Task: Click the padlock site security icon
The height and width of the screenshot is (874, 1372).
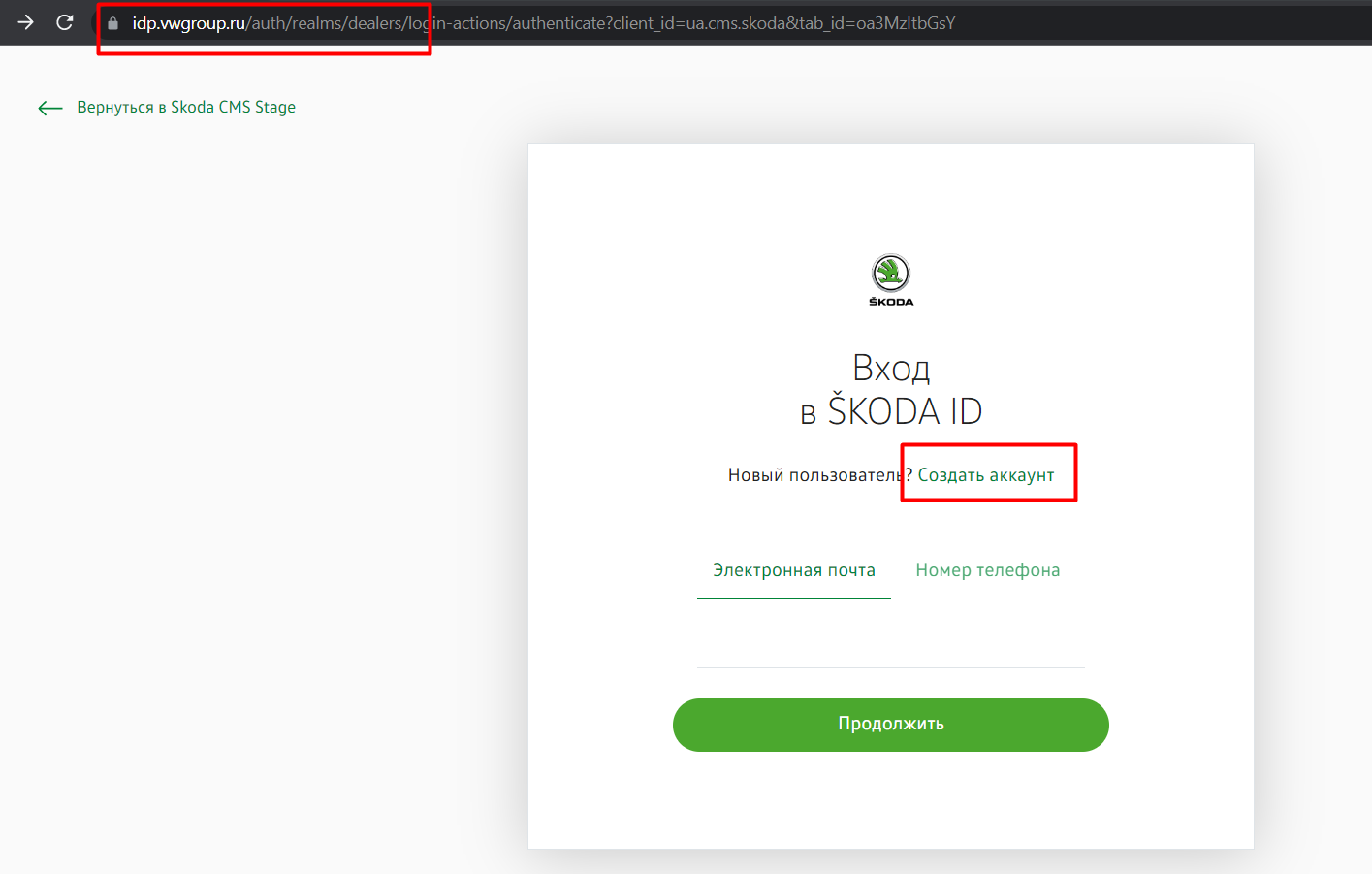Action: (112, 23)
